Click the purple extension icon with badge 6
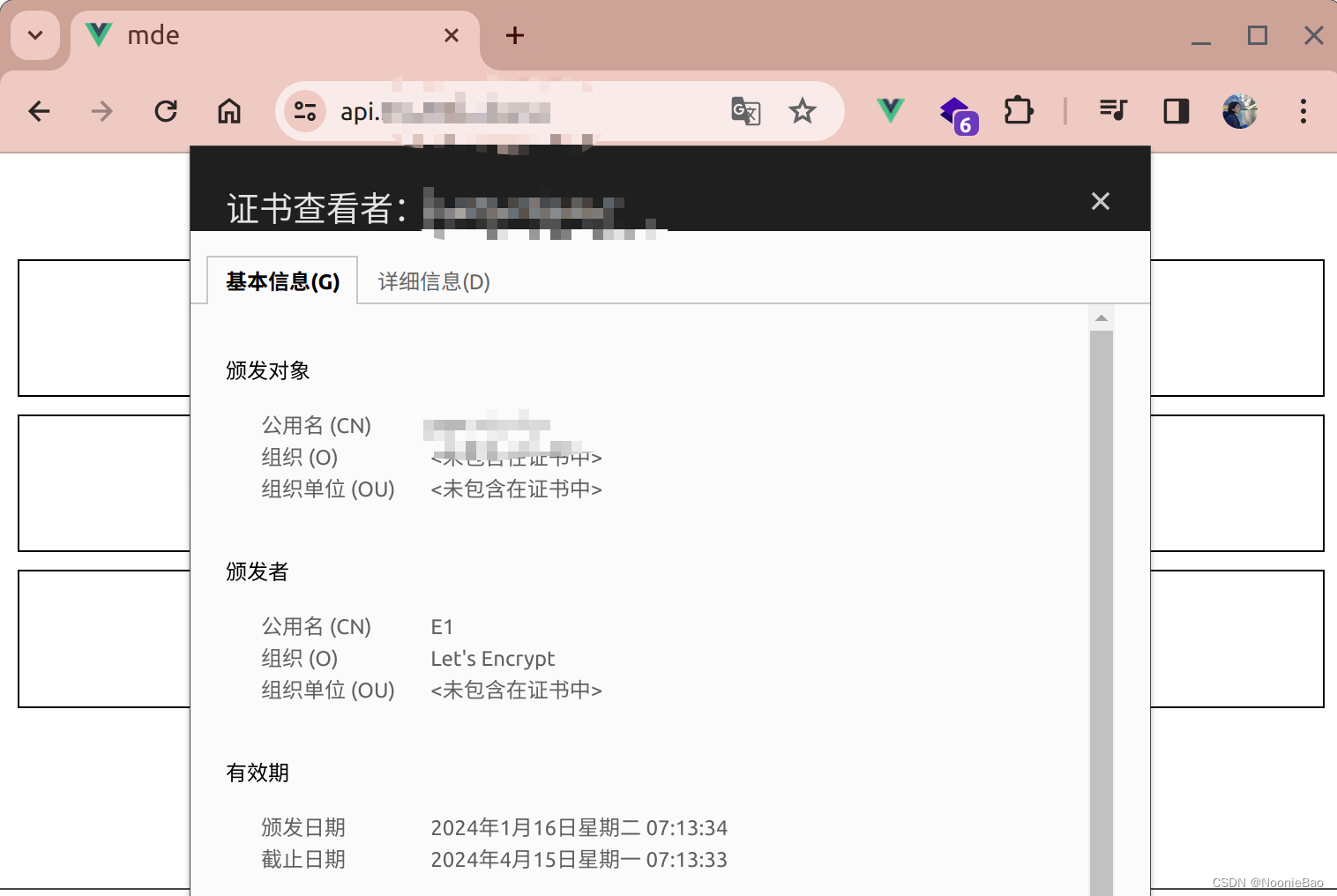 (956, 111)
